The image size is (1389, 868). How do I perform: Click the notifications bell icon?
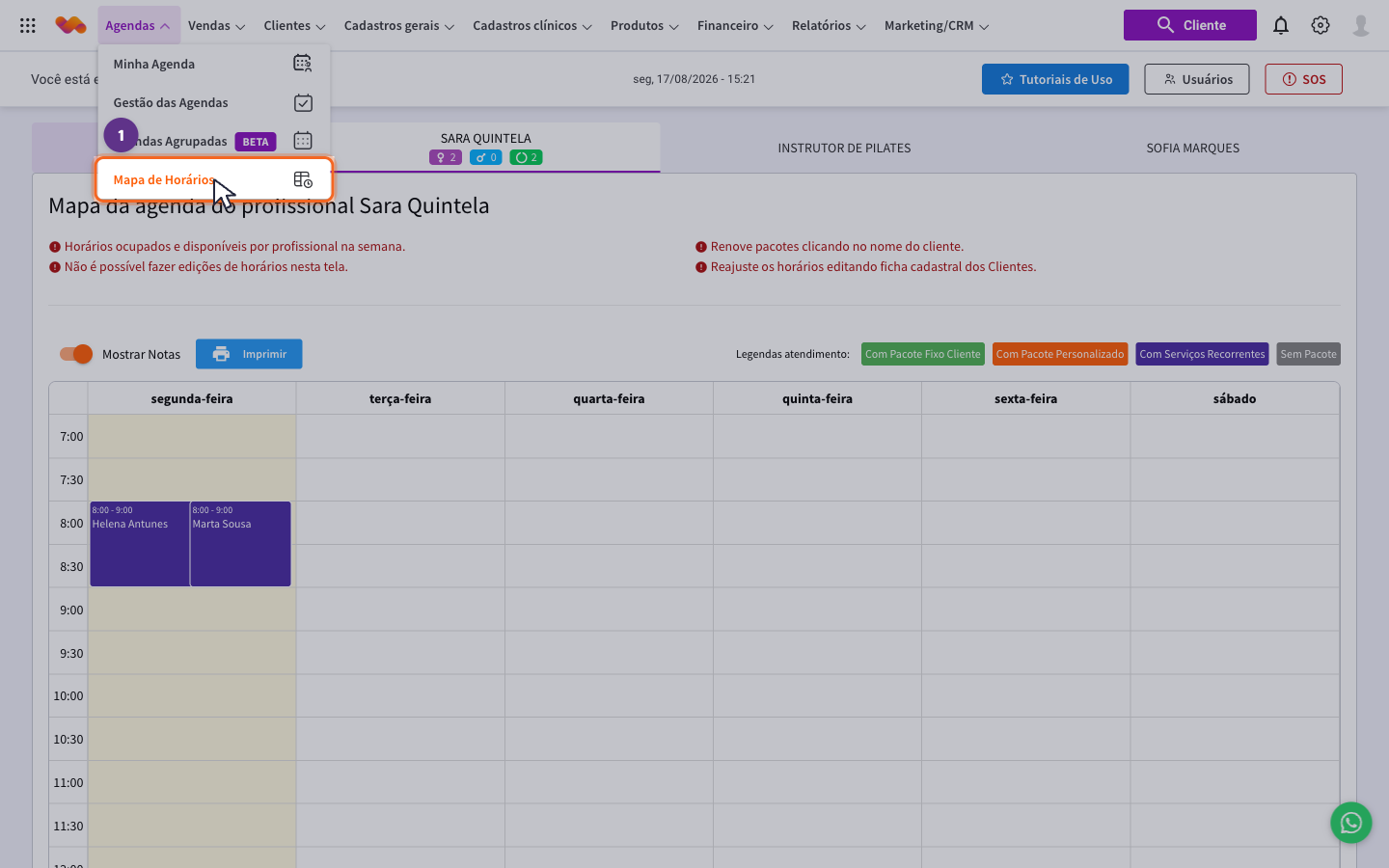tap(1281, 26)
